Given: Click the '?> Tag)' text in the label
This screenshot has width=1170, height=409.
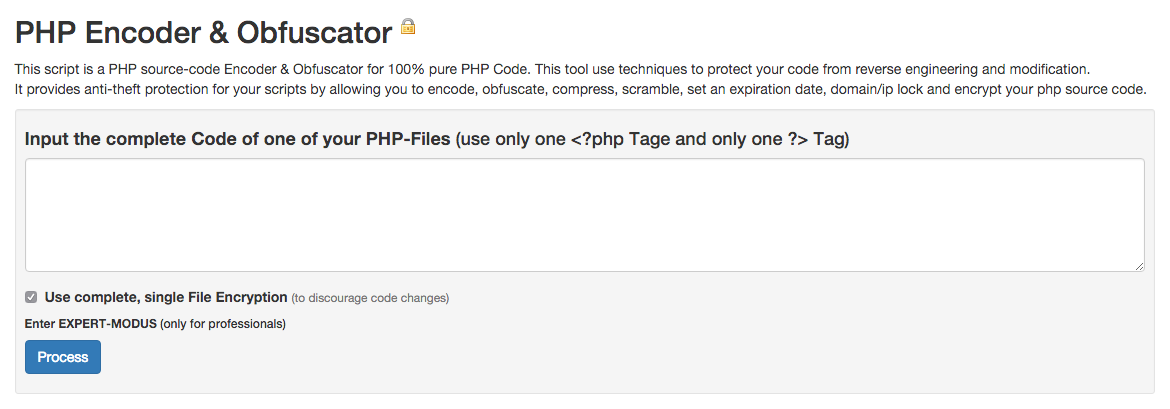Looking at the screenshot, I should [819, 140].
